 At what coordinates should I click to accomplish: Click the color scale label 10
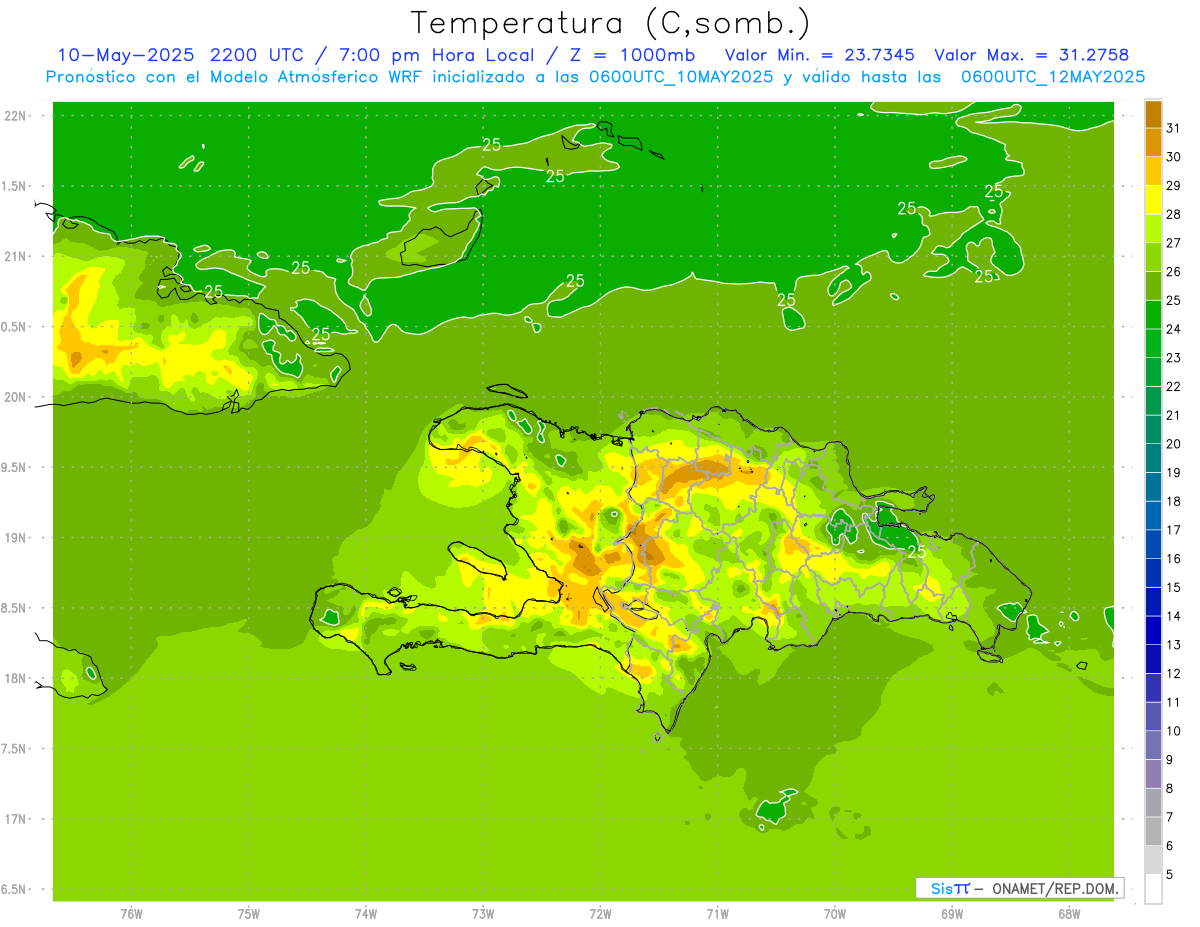pyautogui.click(x=1173, y=731)
